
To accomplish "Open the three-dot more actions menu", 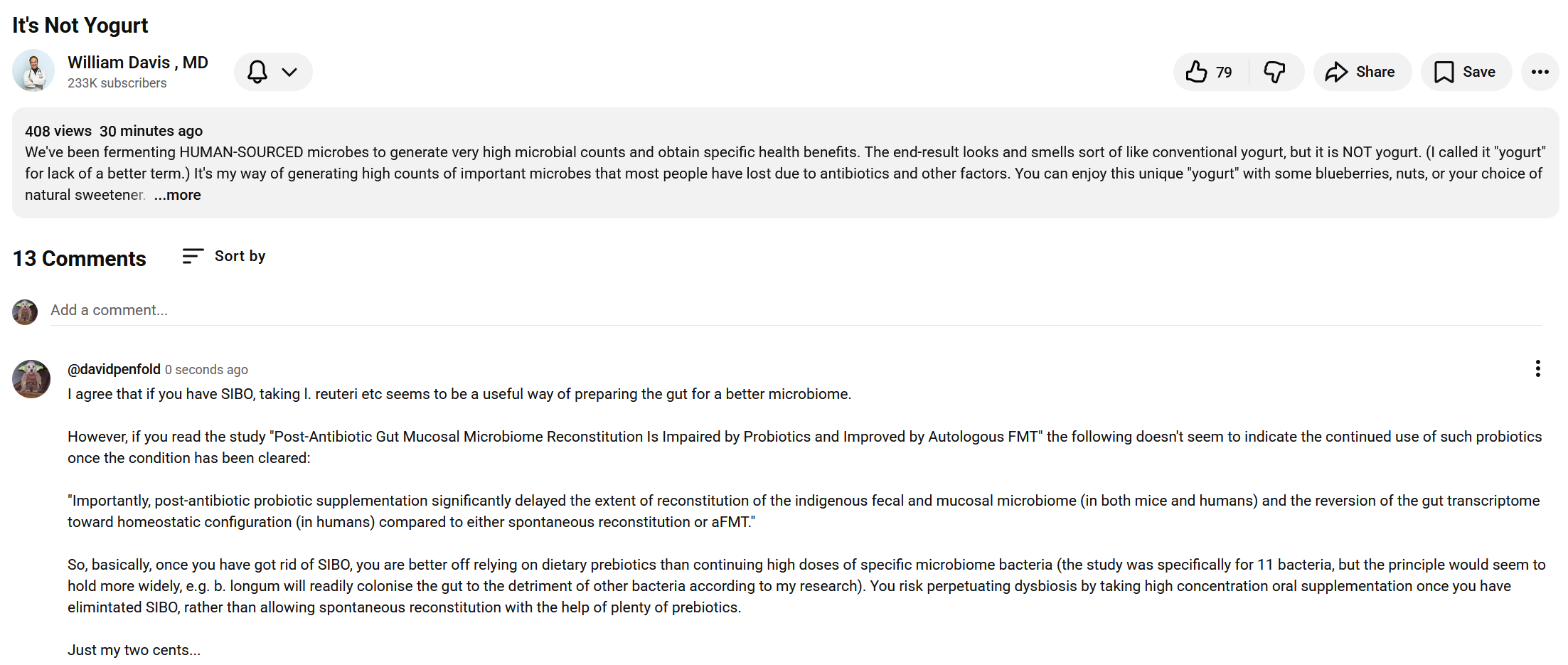I will pos(1540,72).
